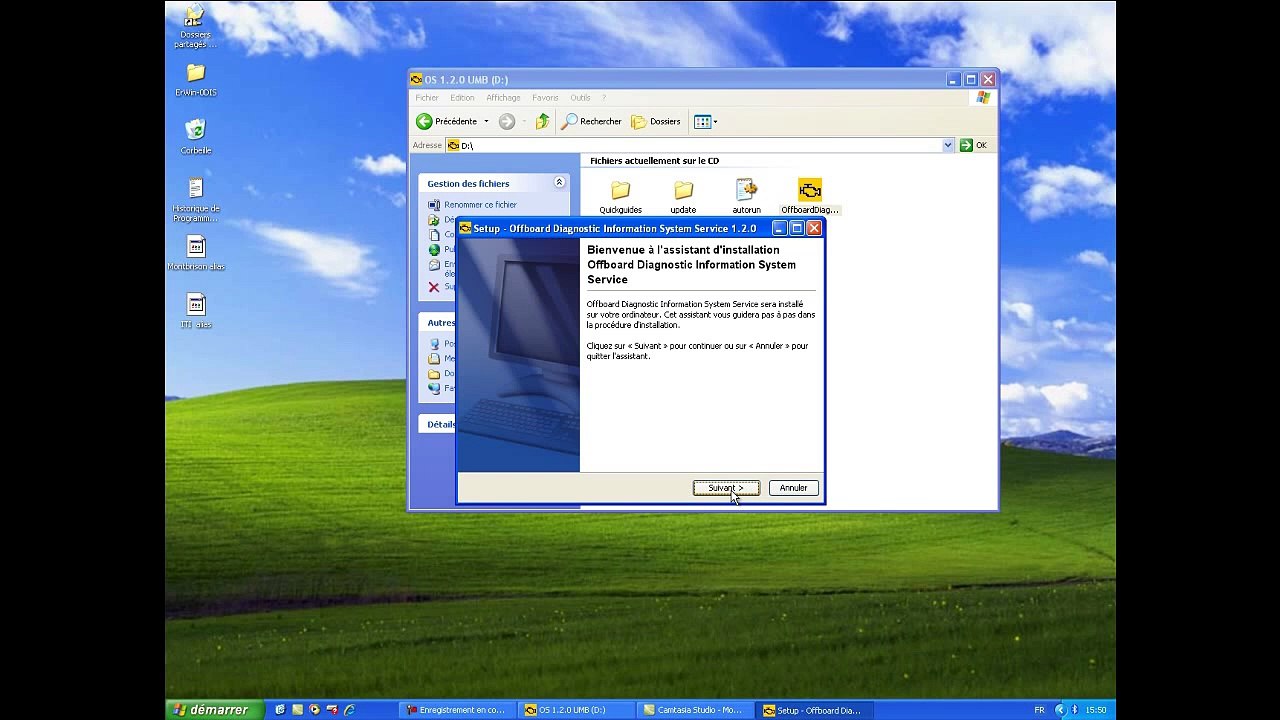The image size is (1280, 720).
Task: Switch to Setup - Offboard Dia... taskbar button
Action: 816,710
